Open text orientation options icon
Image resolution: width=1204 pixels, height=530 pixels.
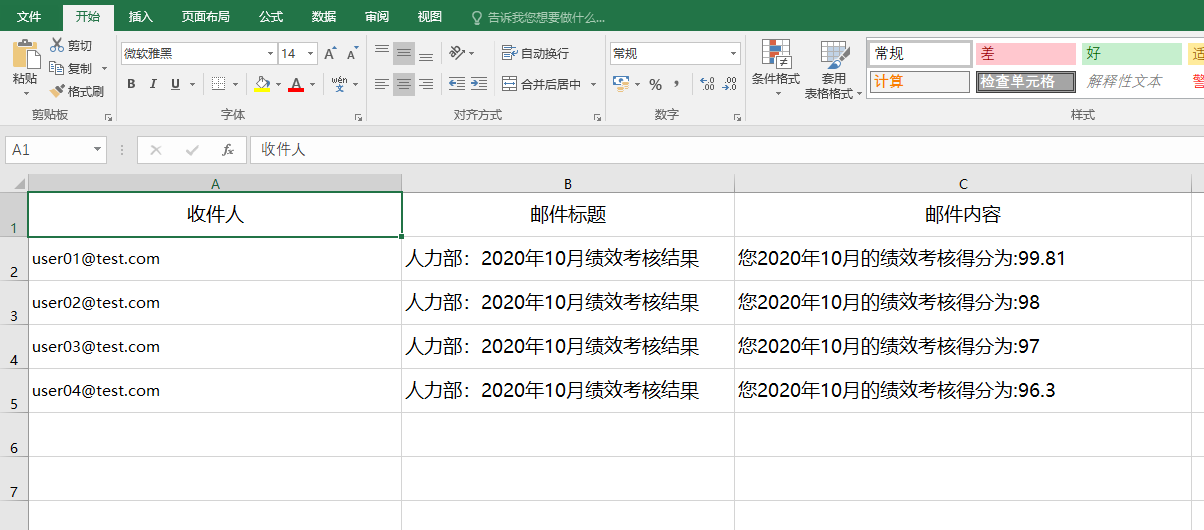coord(457,53)
